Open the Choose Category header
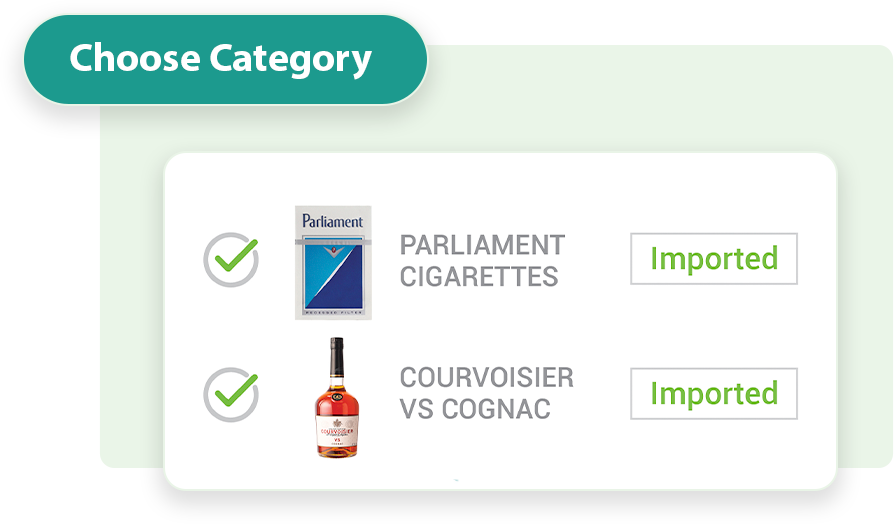Viewport: 894px width, 524px height. point(220,59)
